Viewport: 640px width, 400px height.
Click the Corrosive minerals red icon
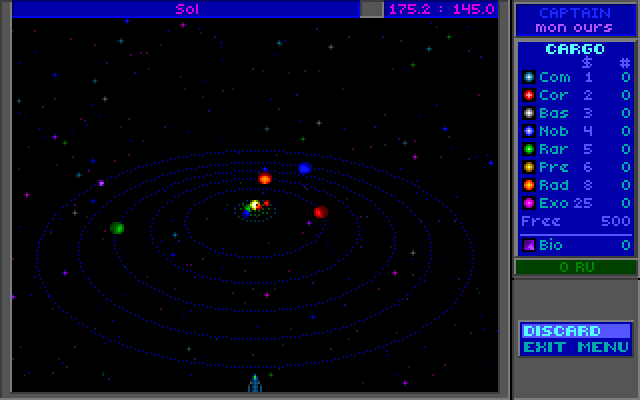529,95
